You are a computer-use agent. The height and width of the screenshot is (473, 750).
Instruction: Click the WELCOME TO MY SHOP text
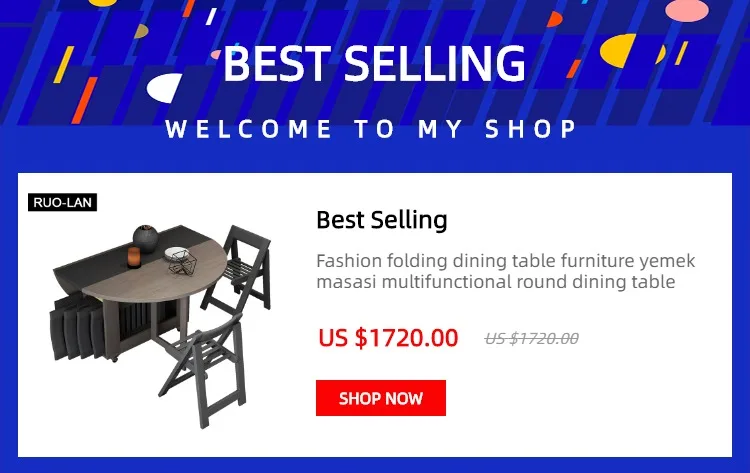click(371, 129)
